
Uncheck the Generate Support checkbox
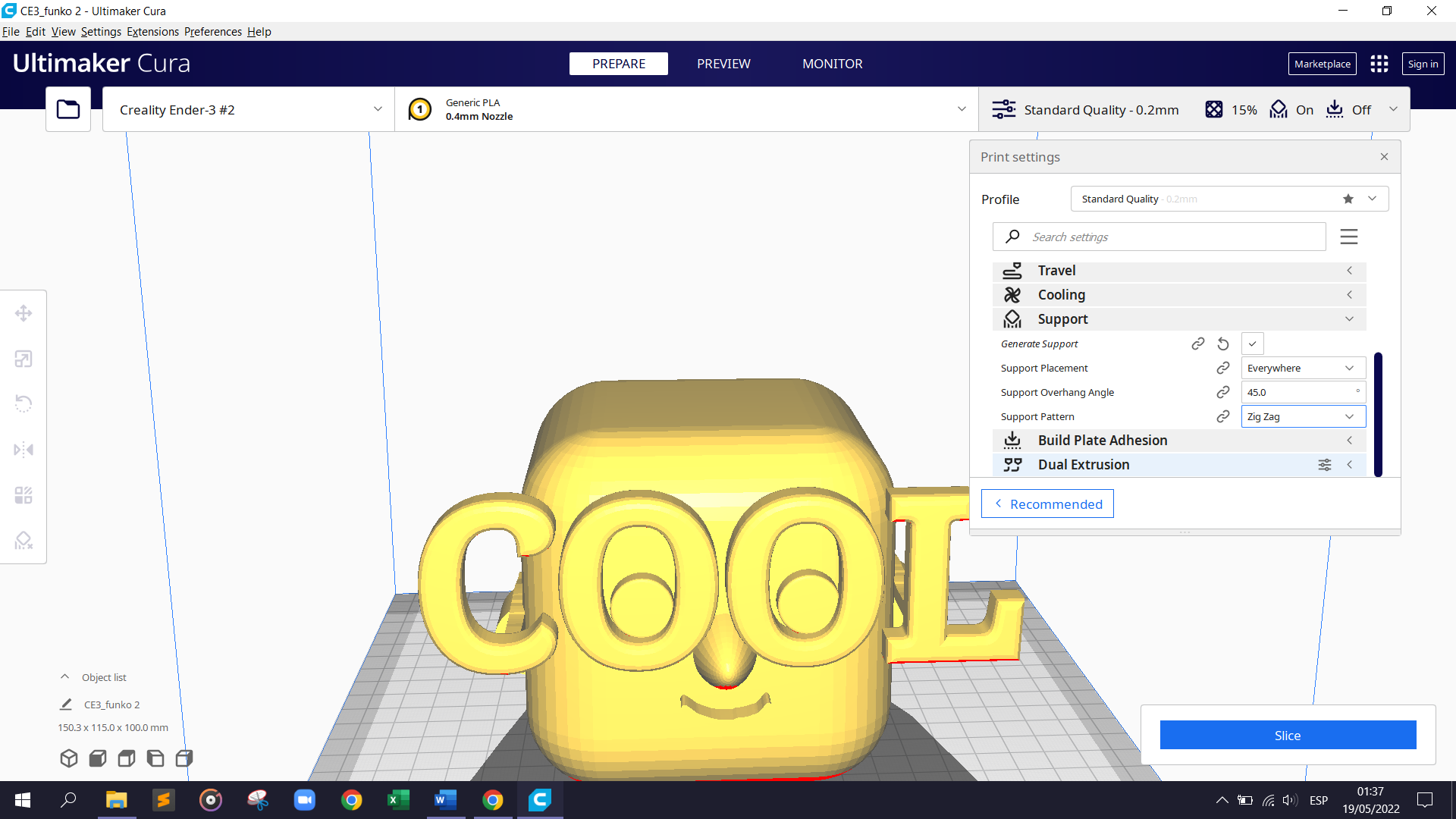point(1252,344)
